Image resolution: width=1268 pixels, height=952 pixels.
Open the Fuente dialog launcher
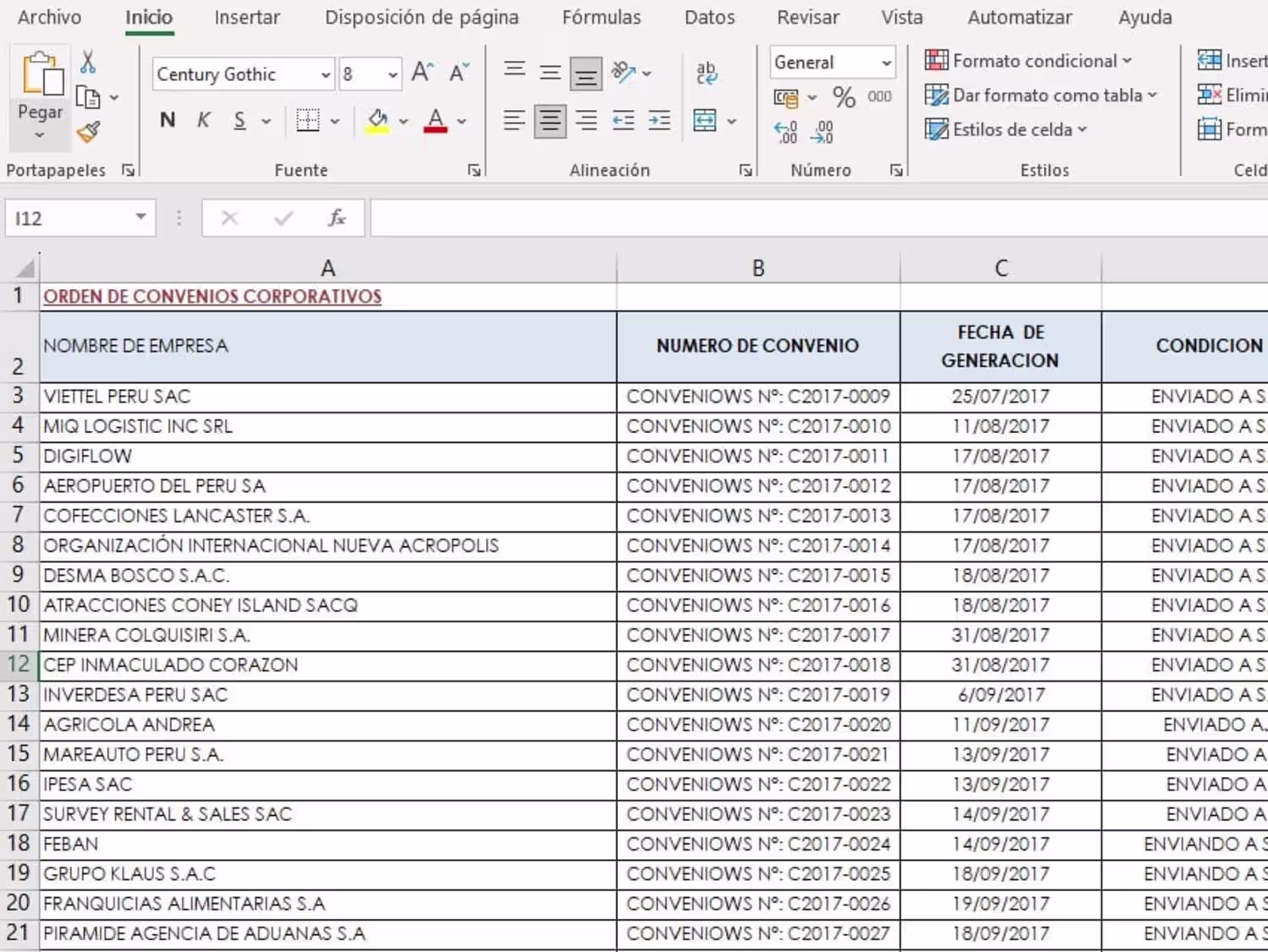pyautogui.click(x=474, y=170)
